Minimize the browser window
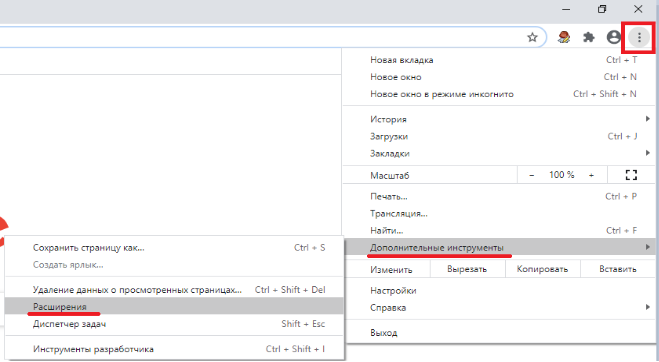659x362 pixels. (x=566, y=9)
